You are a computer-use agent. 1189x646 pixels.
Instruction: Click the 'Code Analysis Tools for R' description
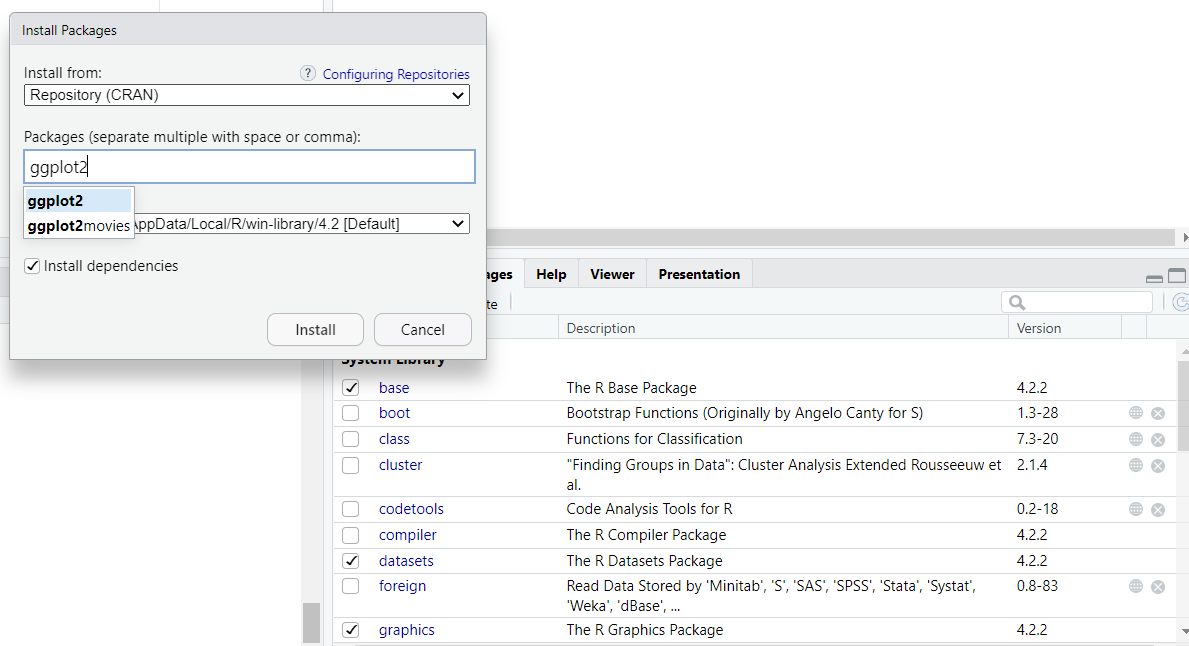point(649,509)
